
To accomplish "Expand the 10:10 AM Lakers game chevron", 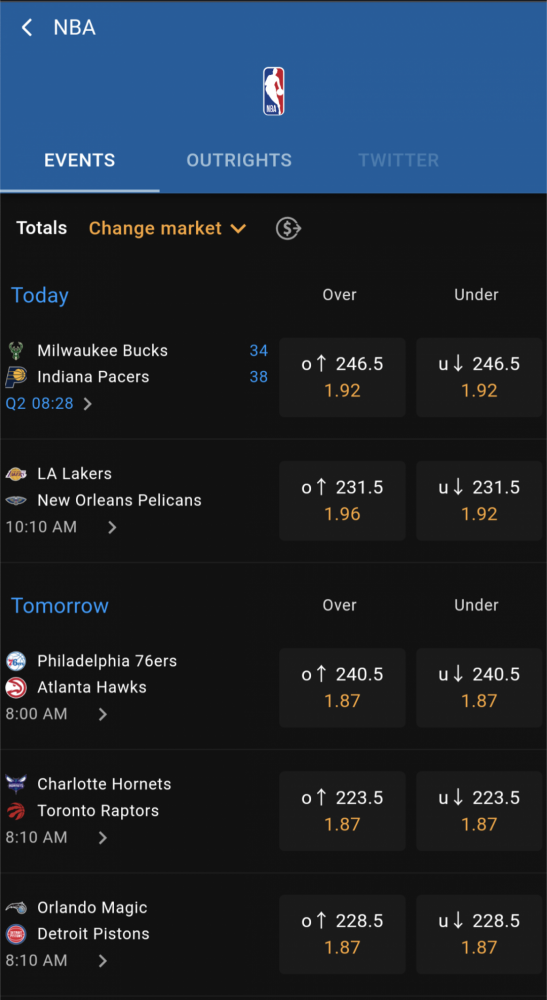I will point(112,527).
